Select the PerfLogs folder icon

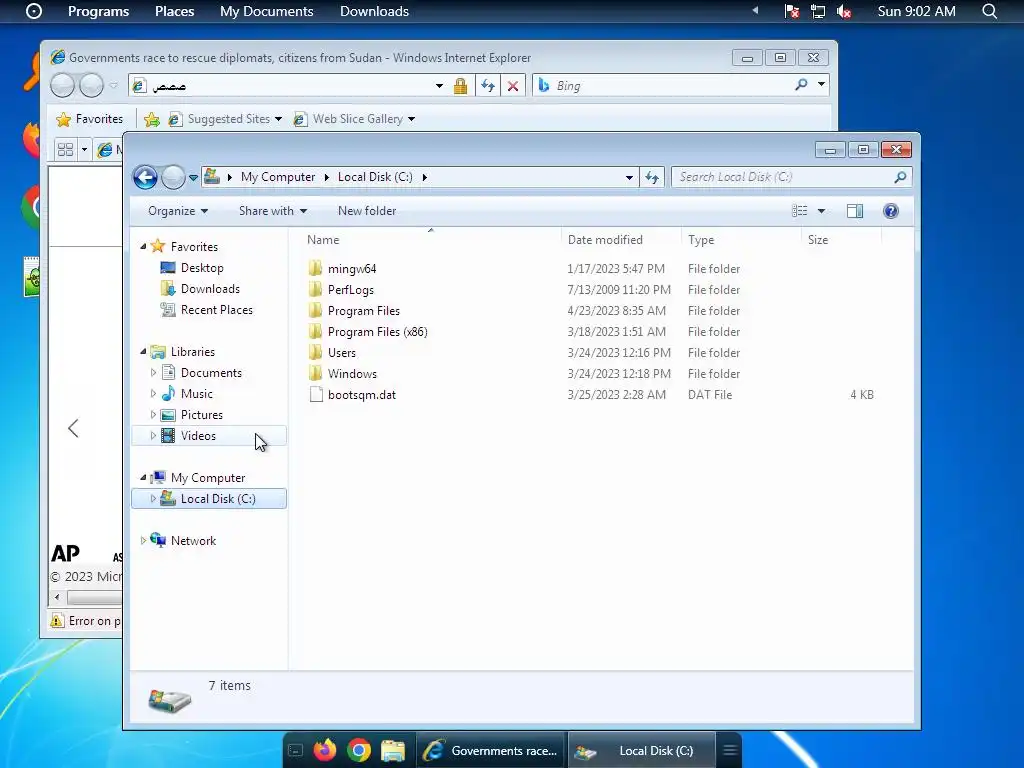(315, 289)
